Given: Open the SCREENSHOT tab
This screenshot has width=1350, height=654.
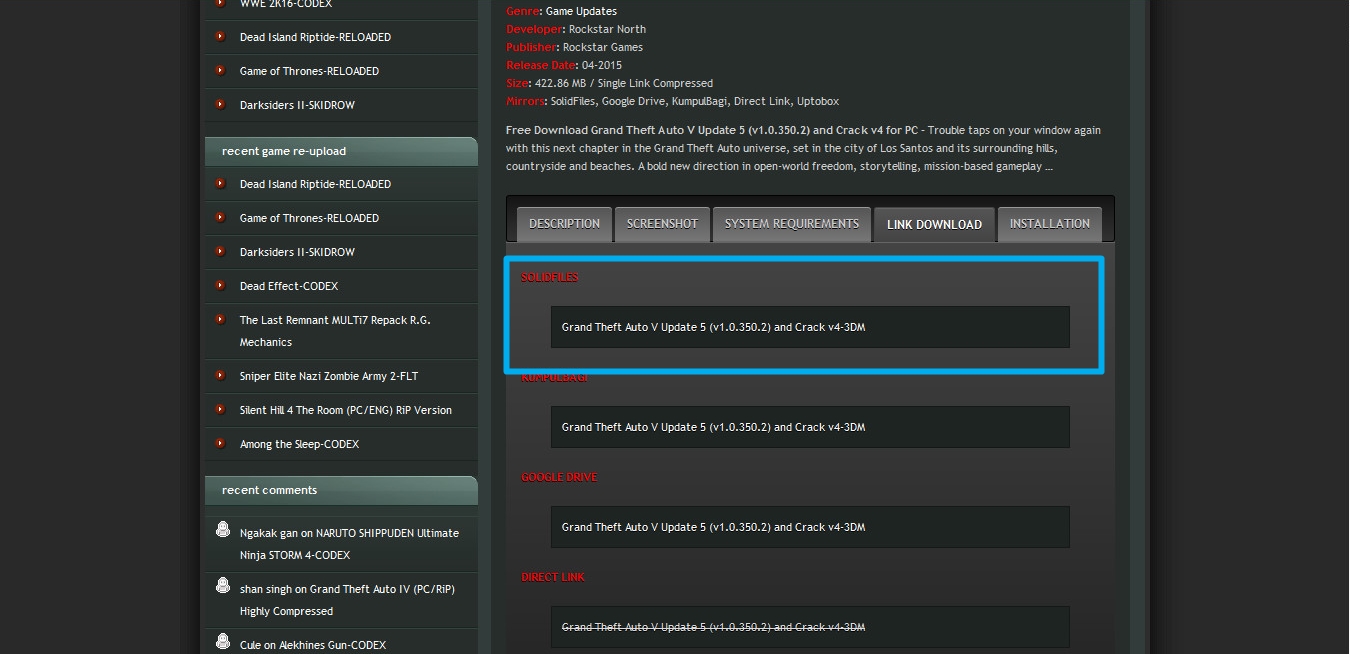Looking at the screenshot, I should pyautogui.click(x=662, y=224).
